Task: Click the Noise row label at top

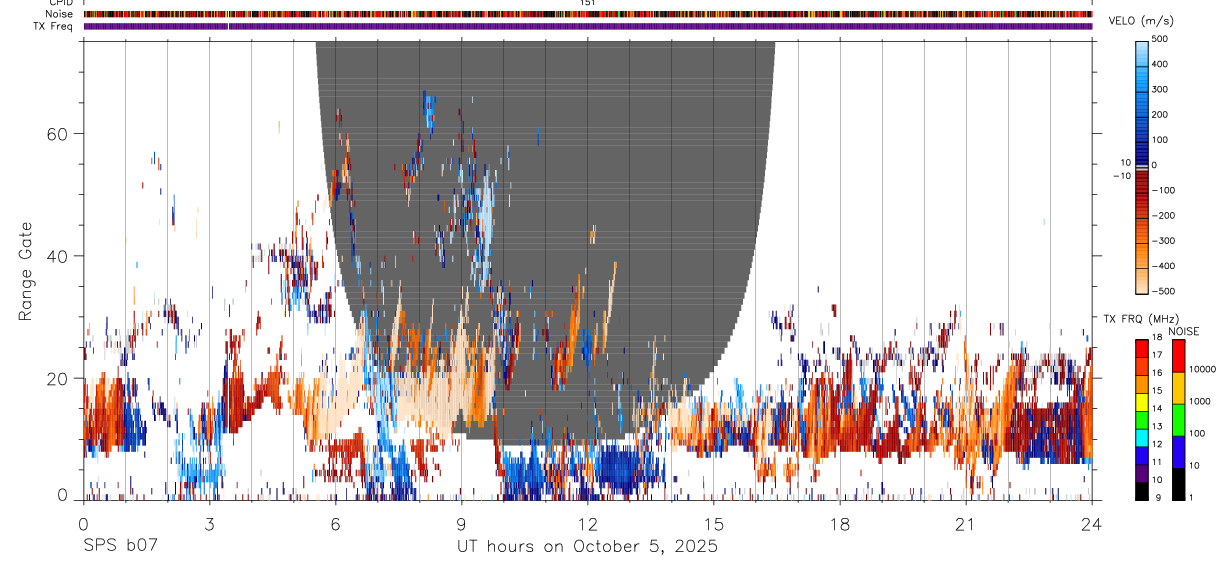Action: coord(60,14)
